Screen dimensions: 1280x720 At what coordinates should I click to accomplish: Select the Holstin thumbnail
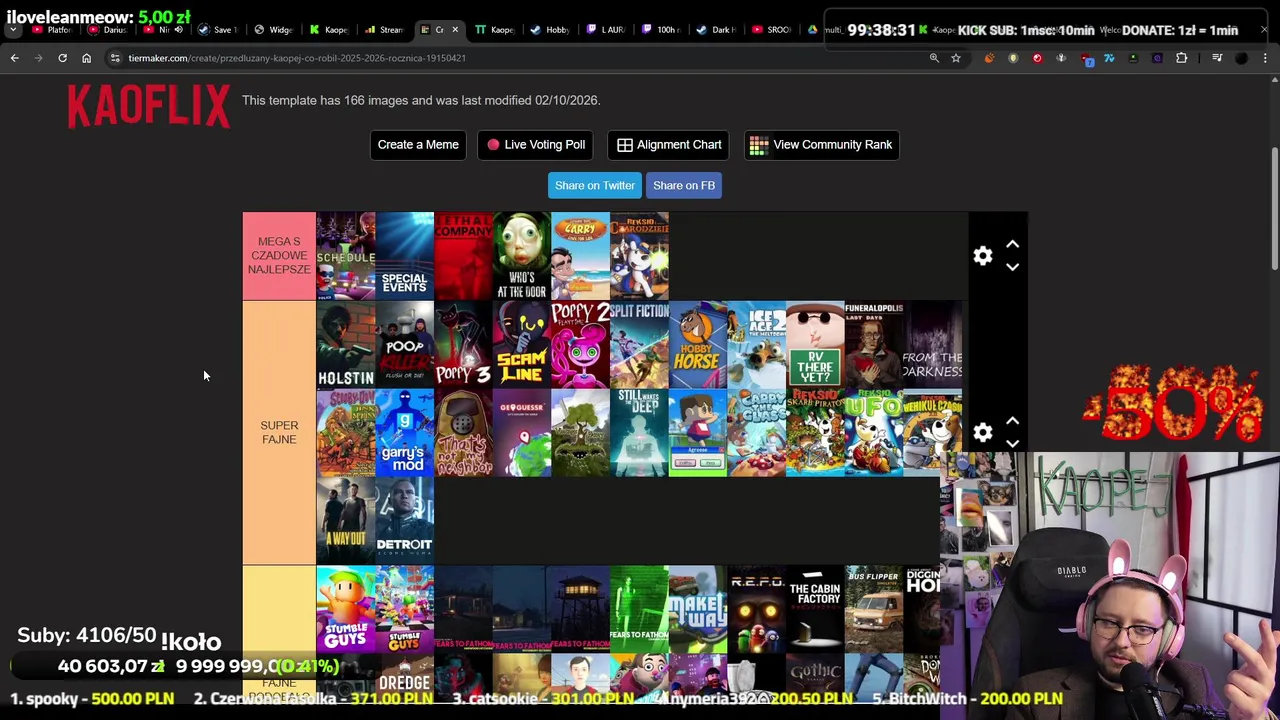click(x=346, y=345)
